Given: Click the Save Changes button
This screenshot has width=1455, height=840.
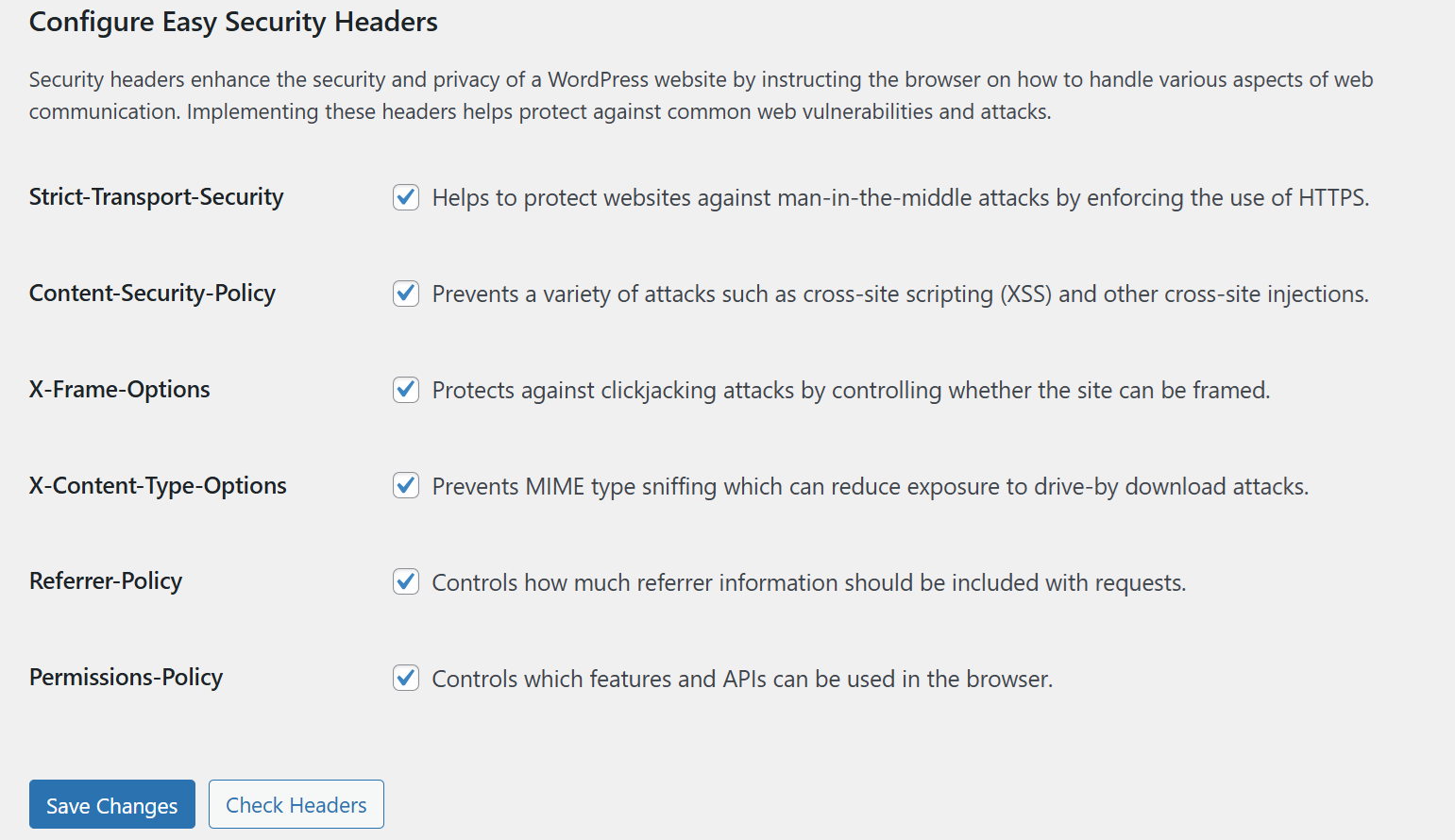Looking at the screenshot, I should click(x=112, y=805).
